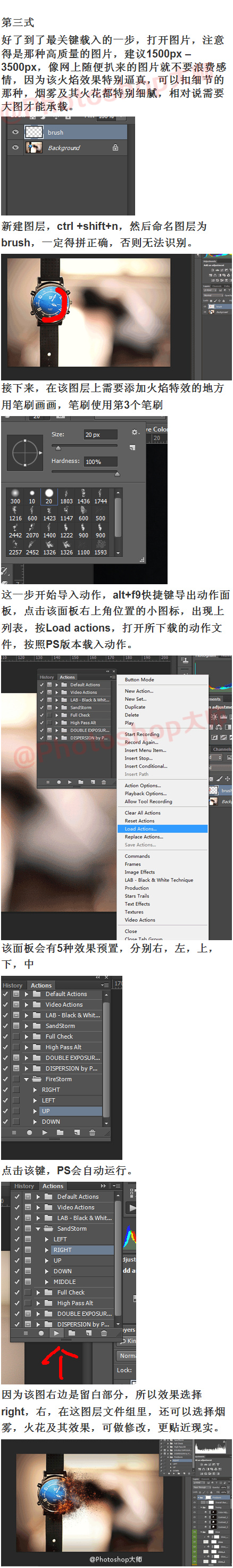
Task: Open brush preset picker gear menu
Action: 135,432
